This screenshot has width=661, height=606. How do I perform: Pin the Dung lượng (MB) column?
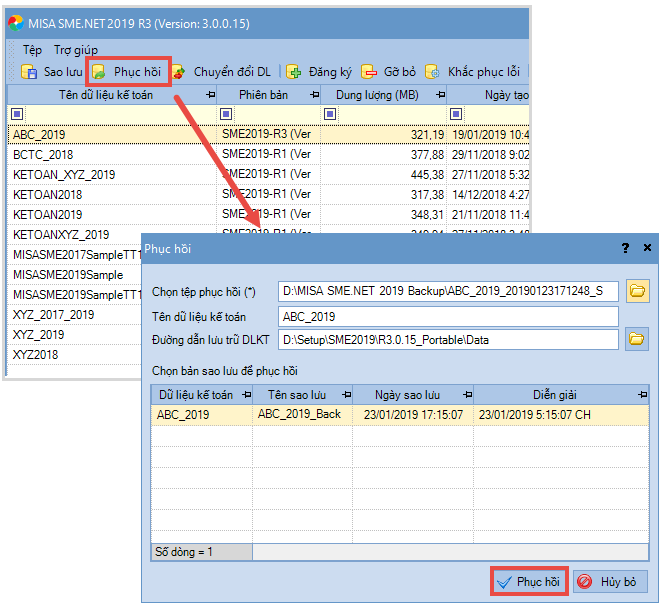(x=441, y=95)
